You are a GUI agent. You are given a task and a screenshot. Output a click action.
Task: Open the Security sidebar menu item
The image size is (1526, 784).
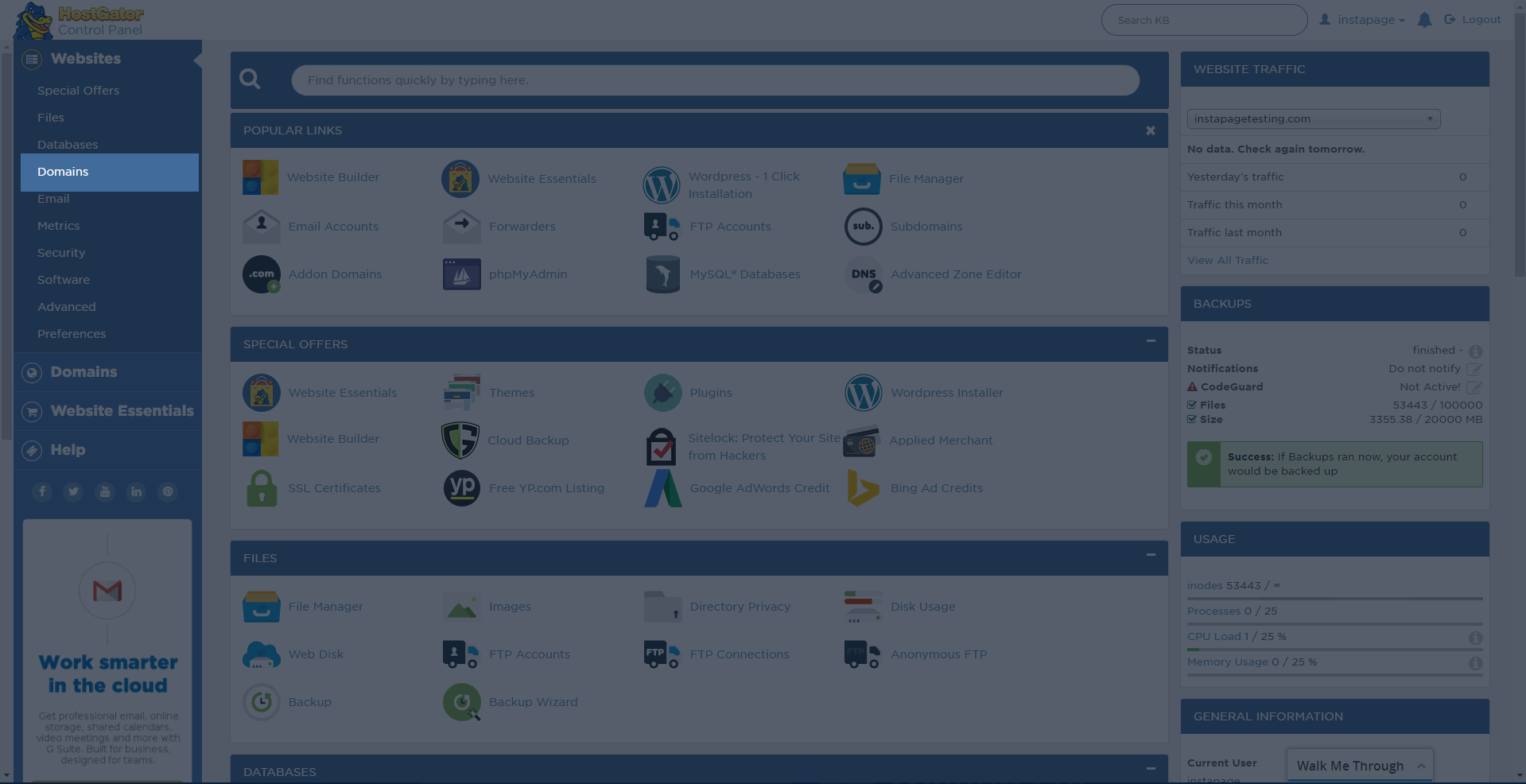[x=61, y=252]
